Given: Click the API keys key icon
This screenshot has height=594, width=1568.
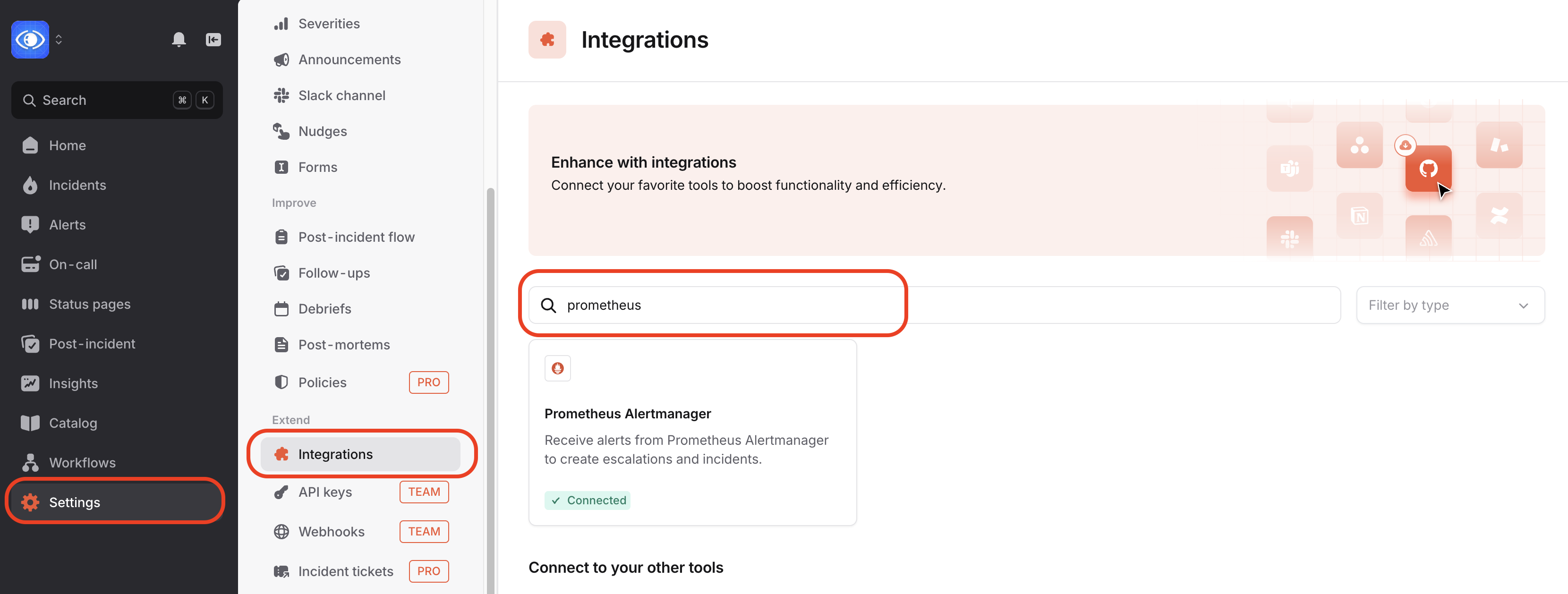Looking at the screenshot, I should click(281, 492).
